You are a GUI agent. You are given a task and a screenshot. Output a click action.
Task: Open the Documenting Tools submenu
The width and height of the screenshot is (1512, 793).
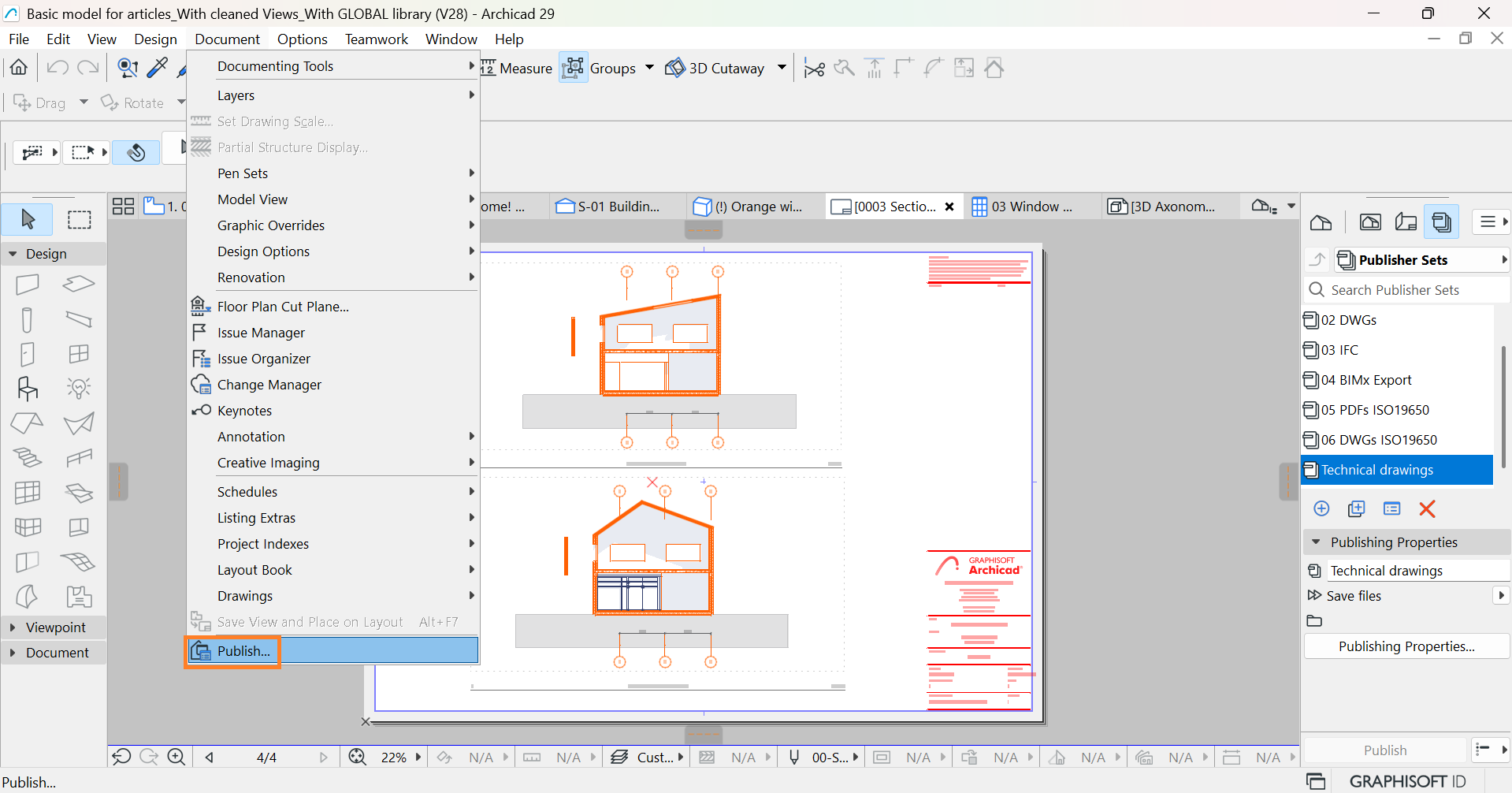(333, 66)
